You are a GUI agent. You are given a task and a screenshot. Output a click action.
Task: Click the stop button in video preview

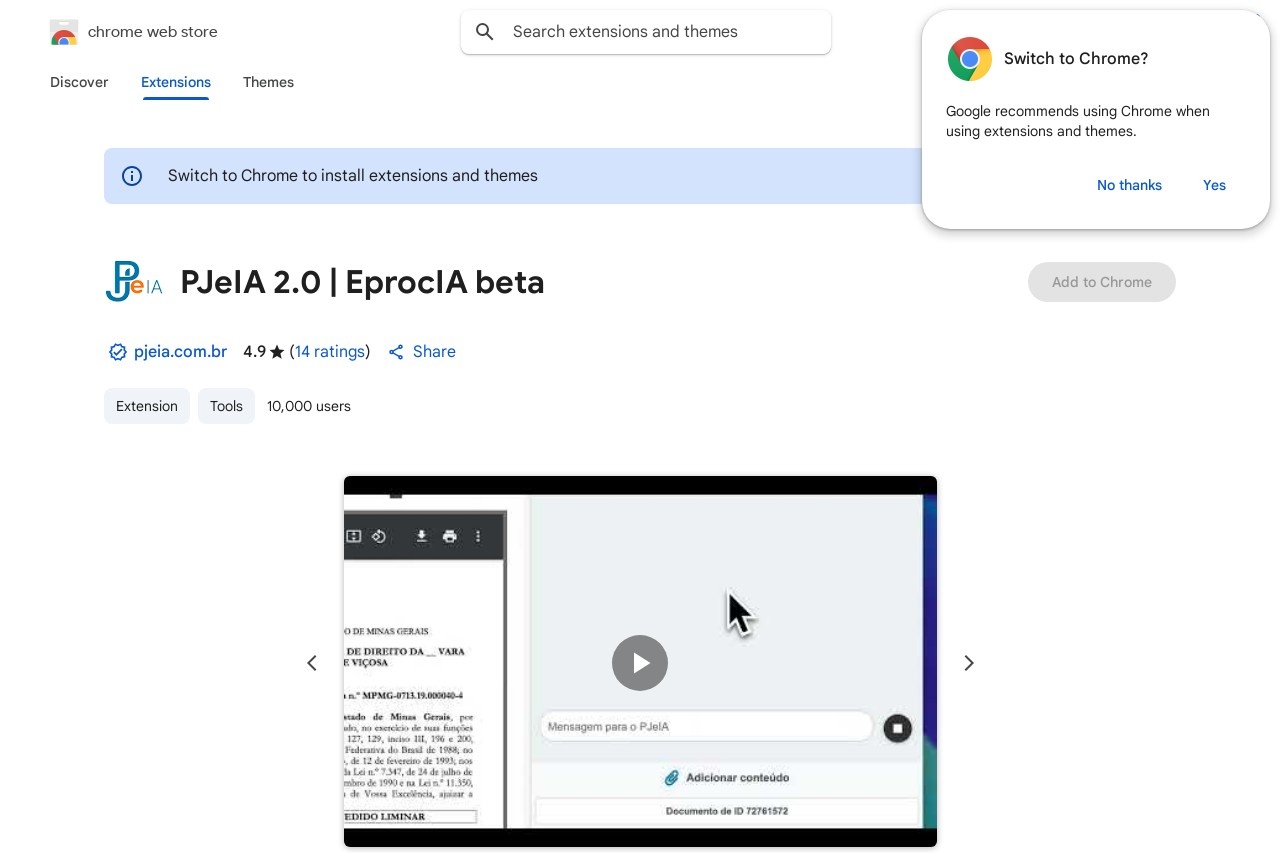click(x=897, y=728)
